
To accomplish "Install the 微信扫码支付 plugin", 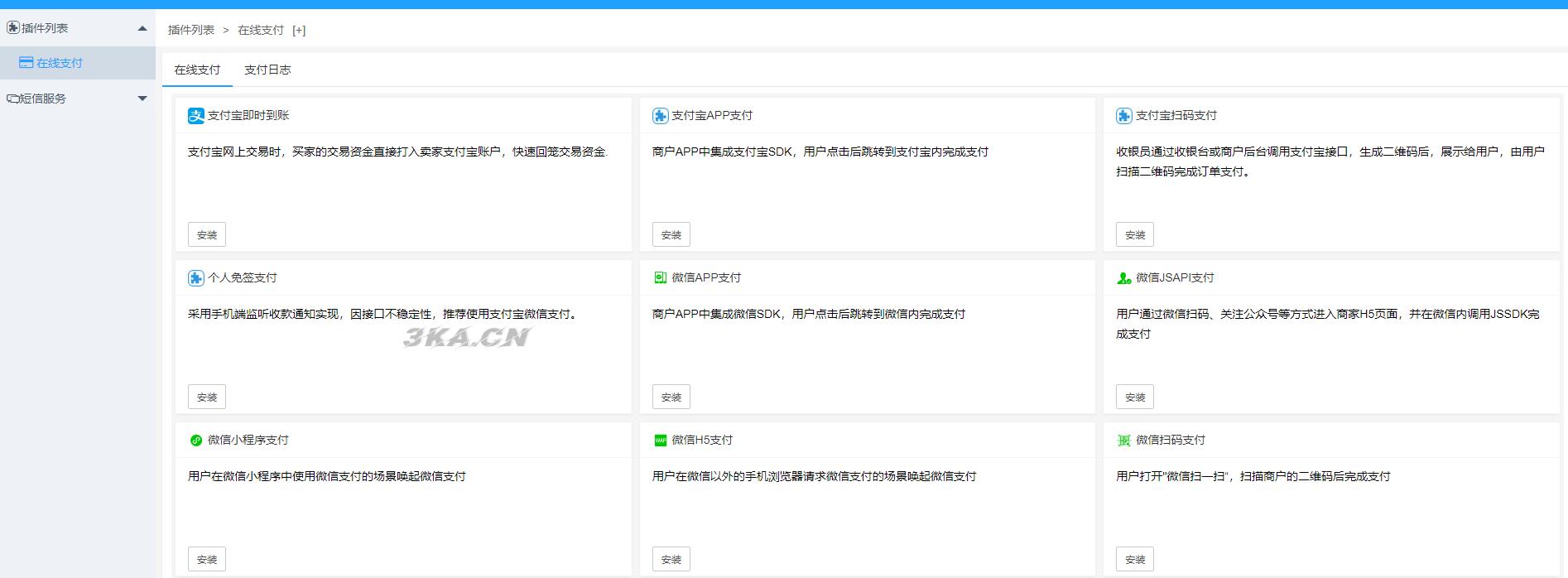I will click(1134, 560).
